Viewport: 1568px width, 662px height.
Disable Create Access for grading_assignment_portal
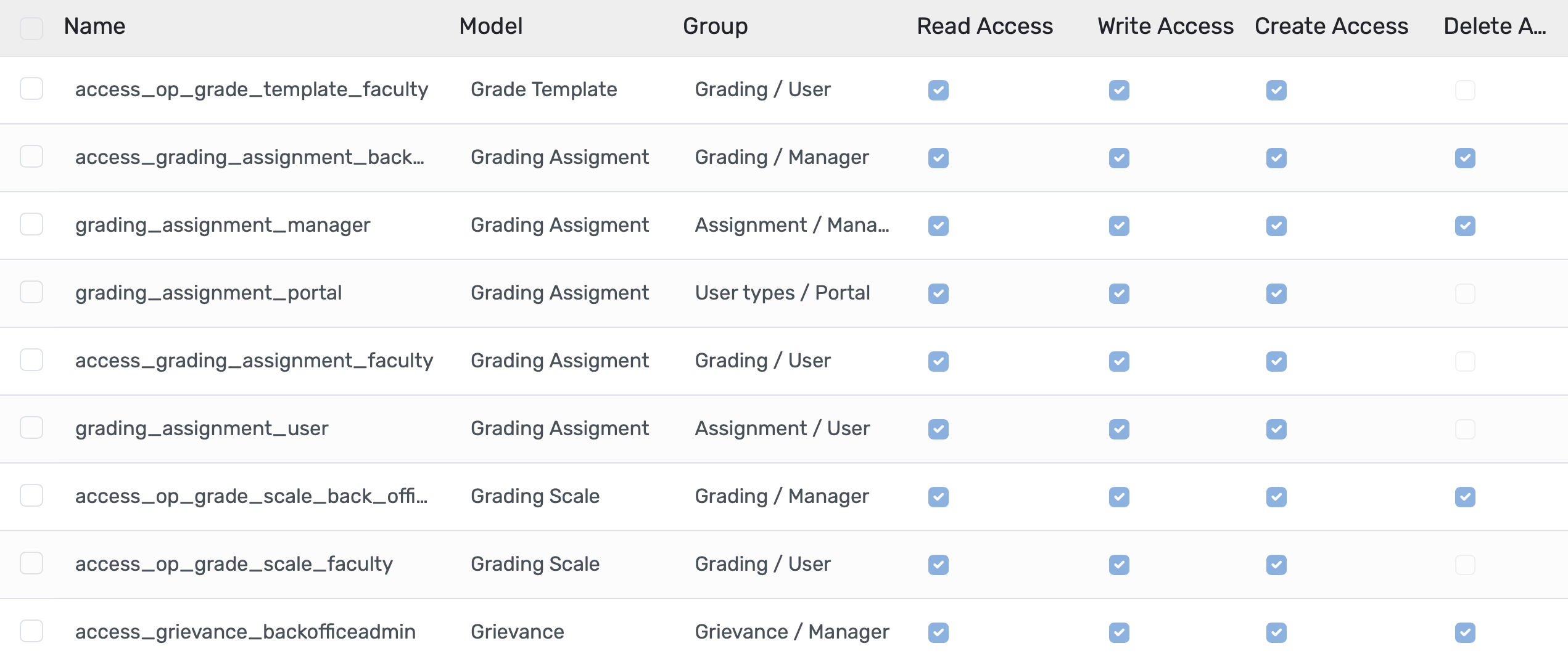coord(1275,293)
